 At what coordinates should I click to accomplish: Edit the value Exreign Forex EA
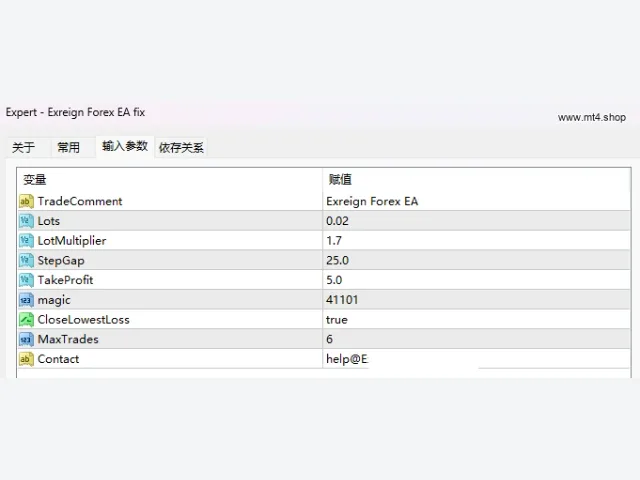coord(476,201)
